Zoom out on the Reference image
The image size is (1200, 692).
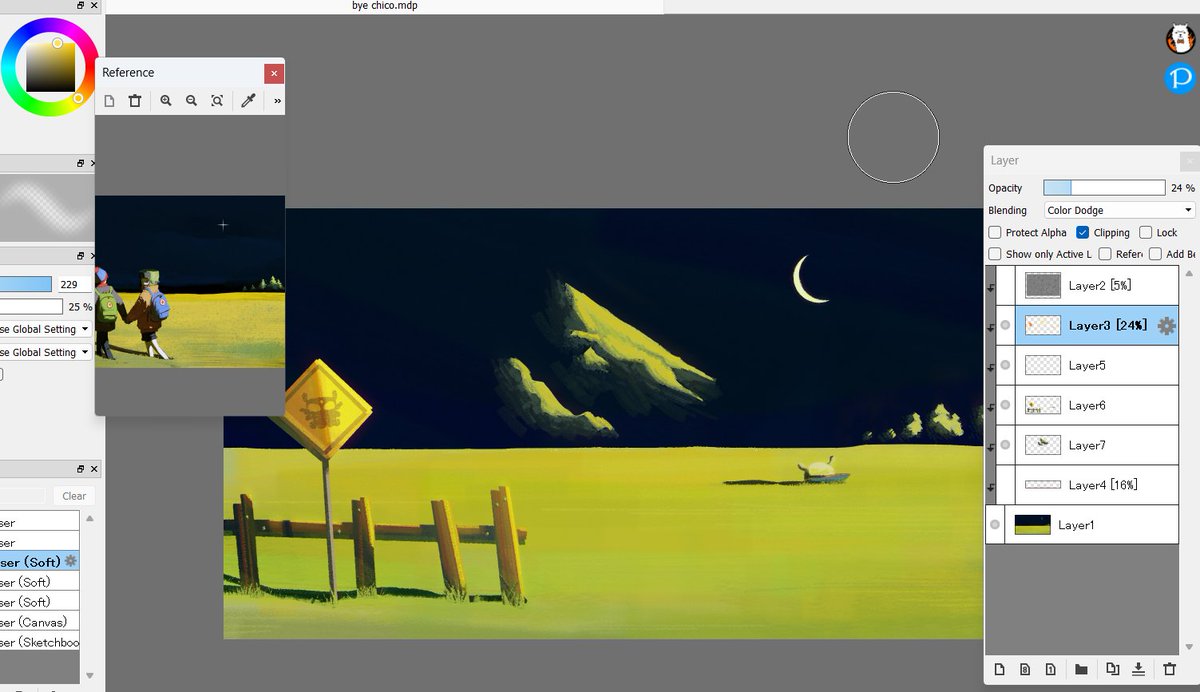click(x=191, y=101)
